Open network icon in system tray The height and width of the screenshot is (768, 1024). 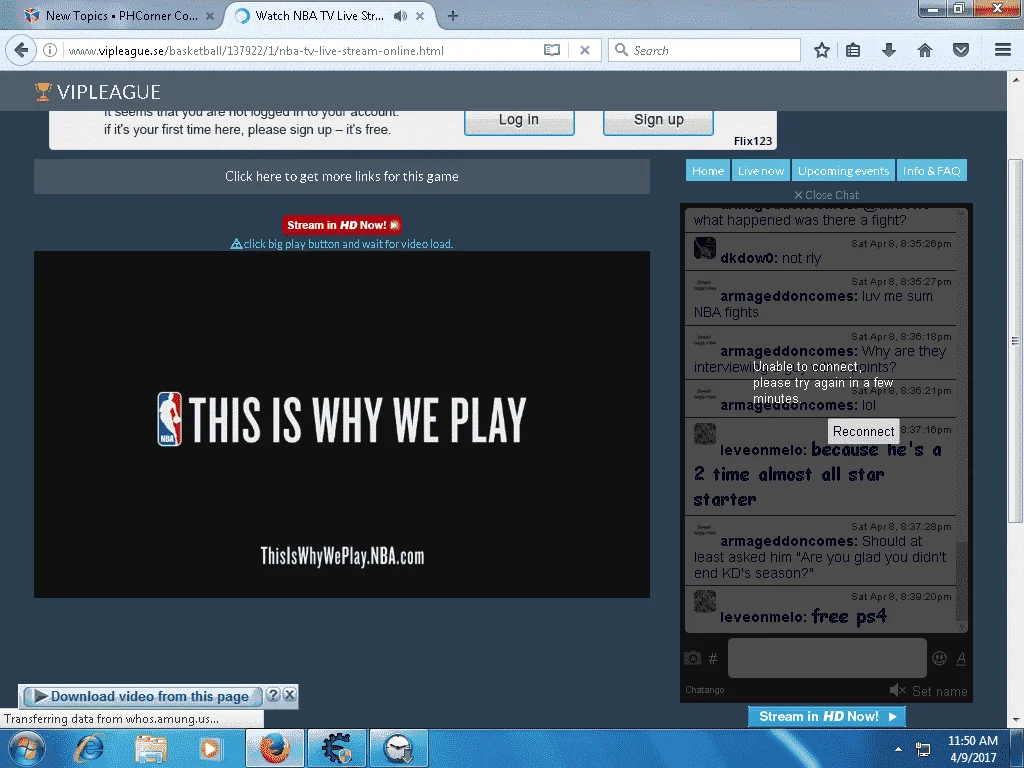[x=923, y=749]
